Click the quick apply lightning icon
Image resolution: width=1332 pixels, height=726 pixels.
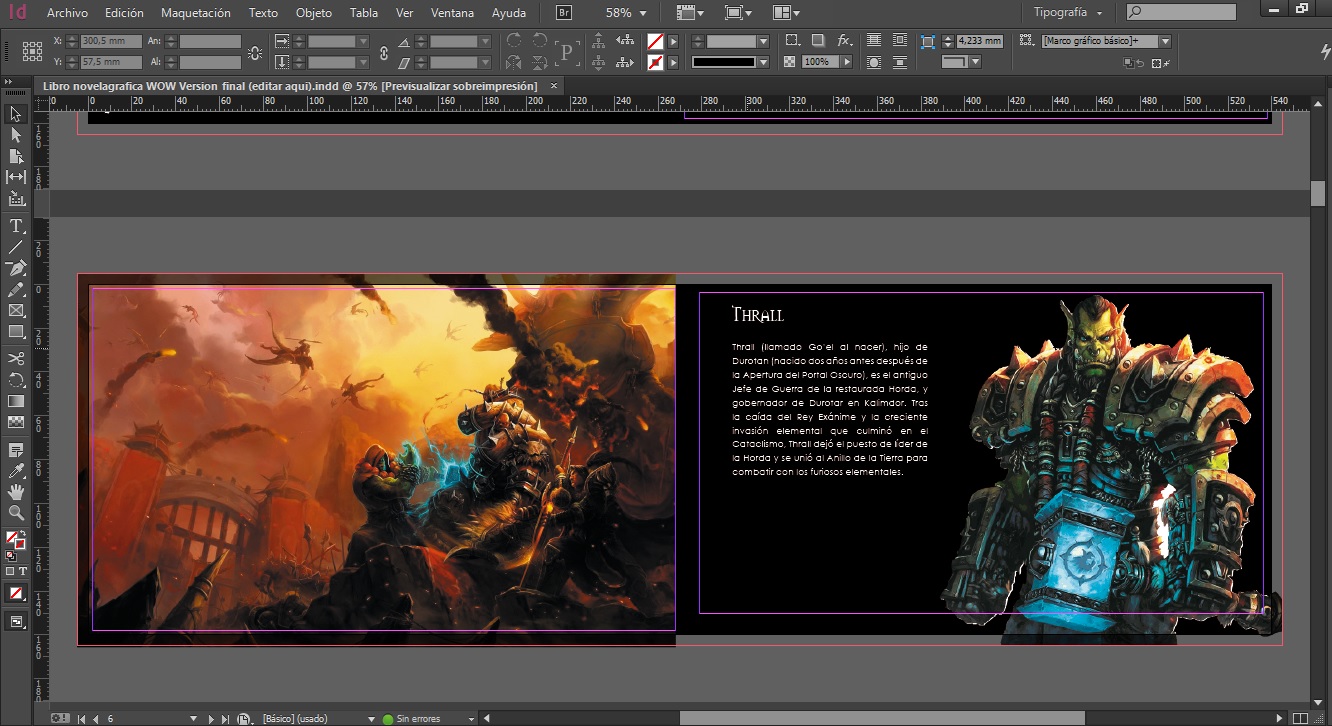click(1325, 51)
